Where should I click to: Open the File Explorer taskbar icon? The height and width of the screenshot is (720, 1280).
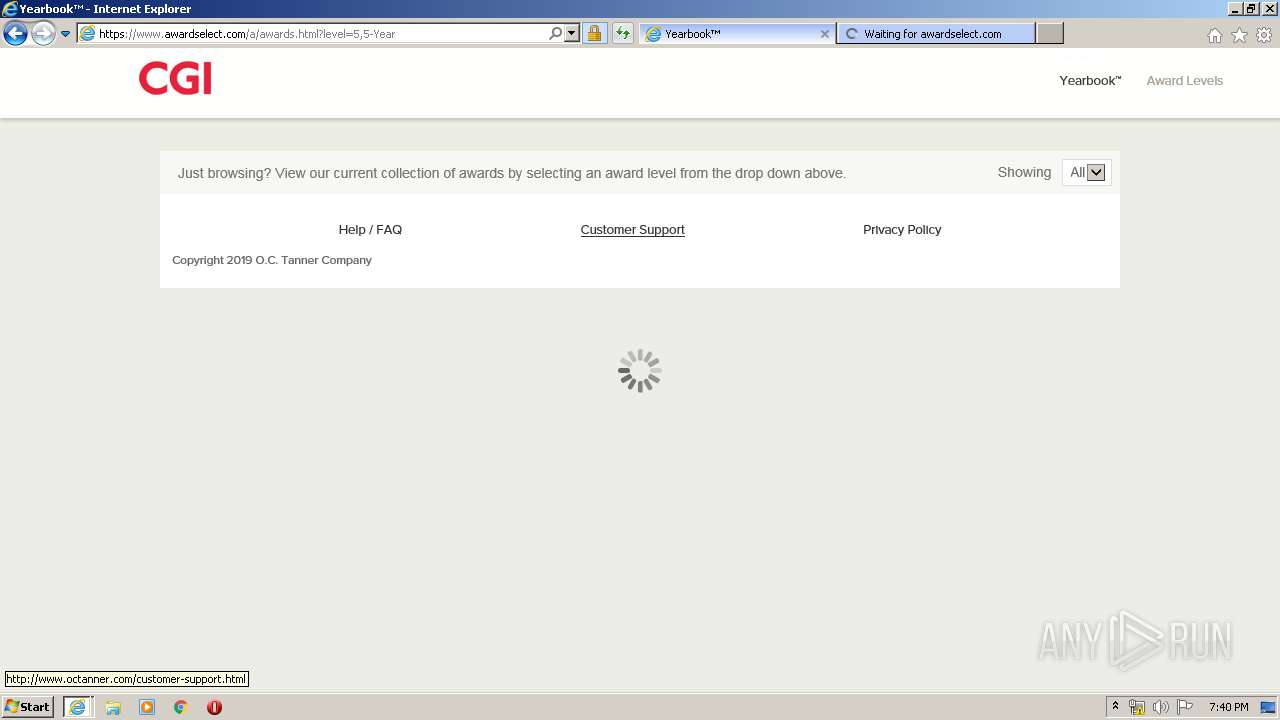(x=113, y=707)
